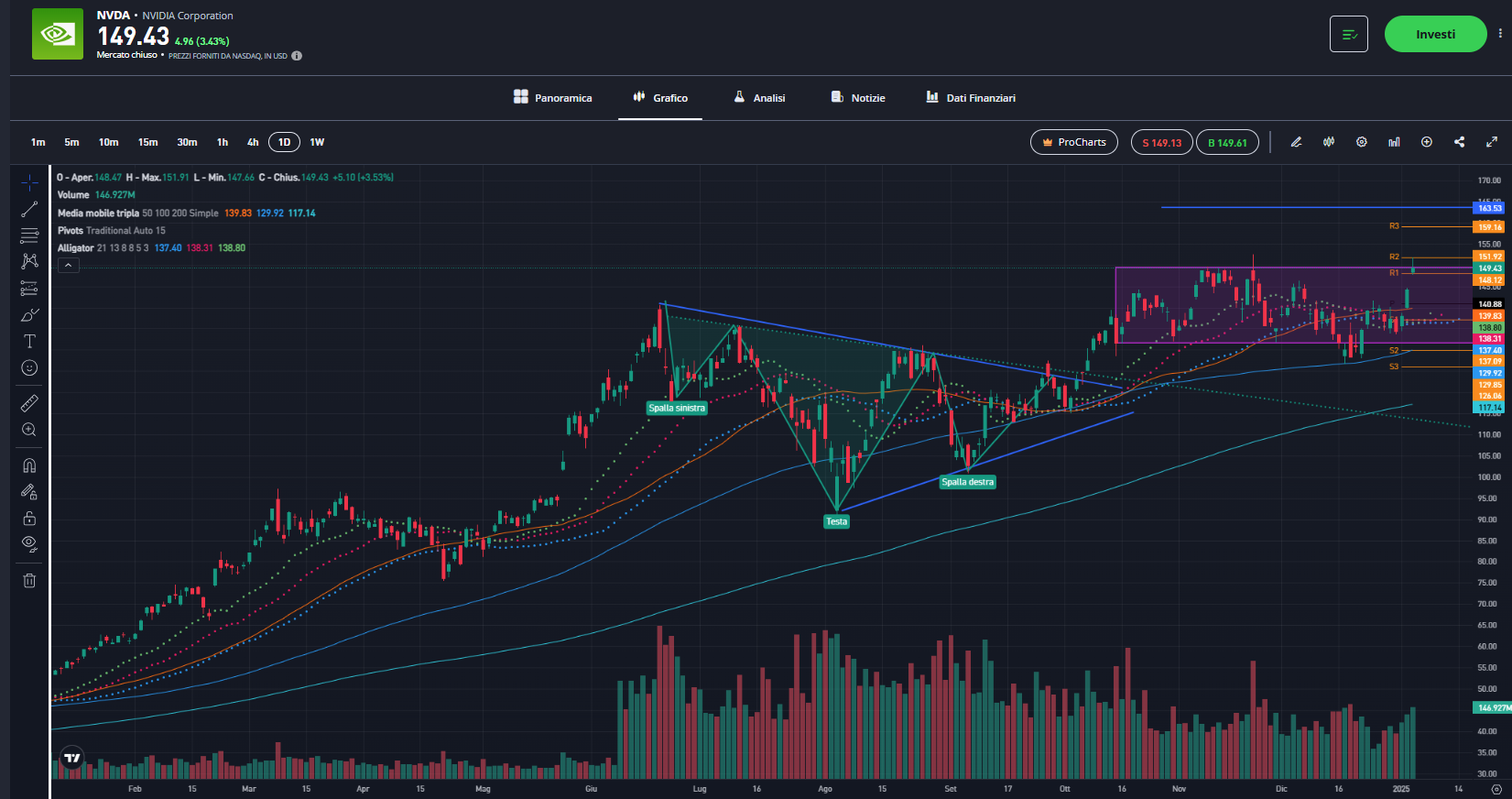This screenshot has height=799, width=1512.
Task: Click the green Investi button
Action: click(1435, 34)
